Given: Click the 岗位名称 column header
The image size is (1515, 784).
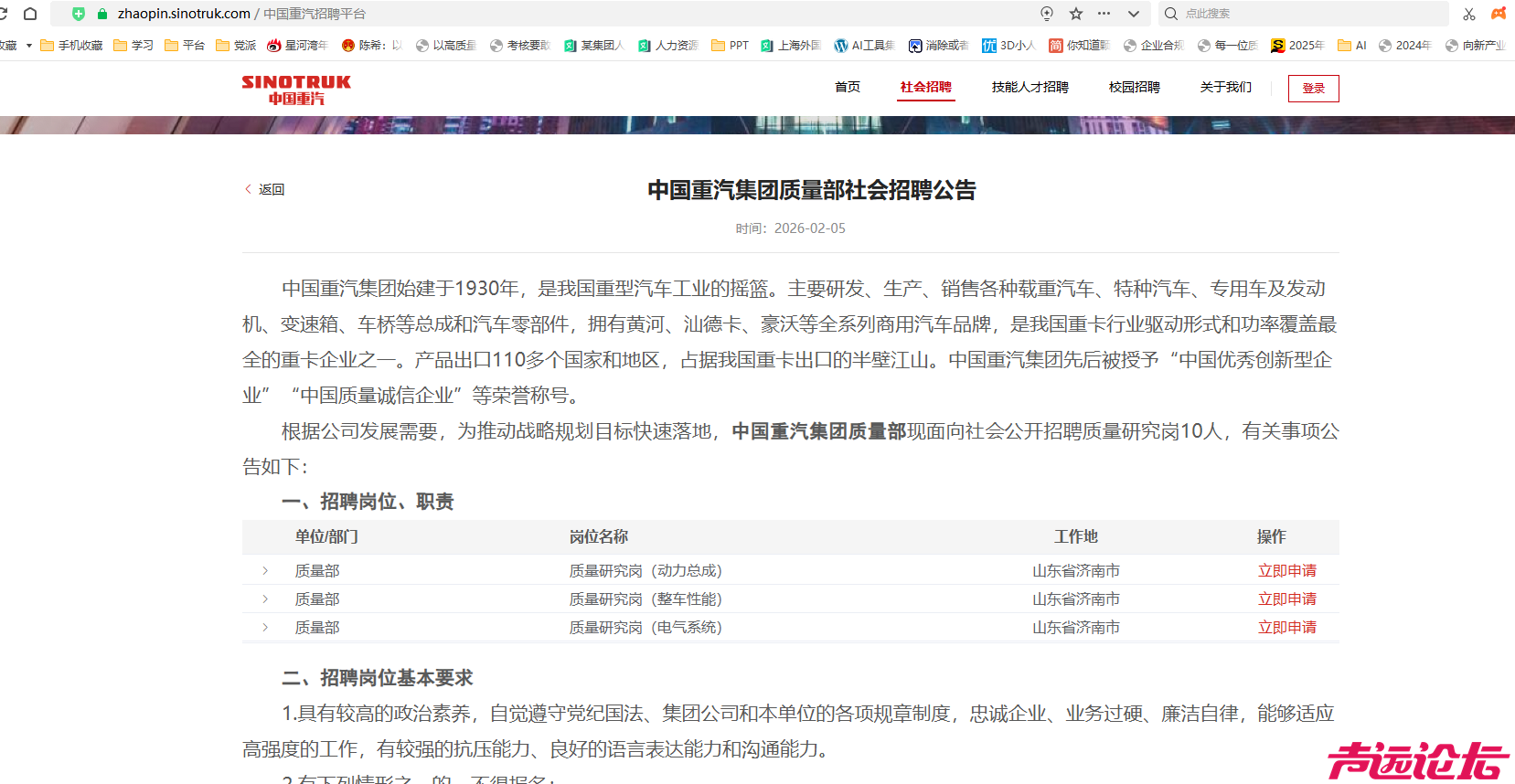Looking at the screenshot, I should pyautogui.click(x=599, y=536).
